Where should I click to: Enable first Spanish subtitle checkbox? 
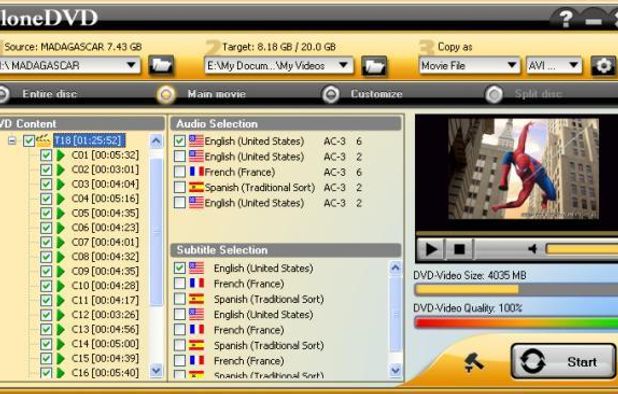[x=180, y=299]
